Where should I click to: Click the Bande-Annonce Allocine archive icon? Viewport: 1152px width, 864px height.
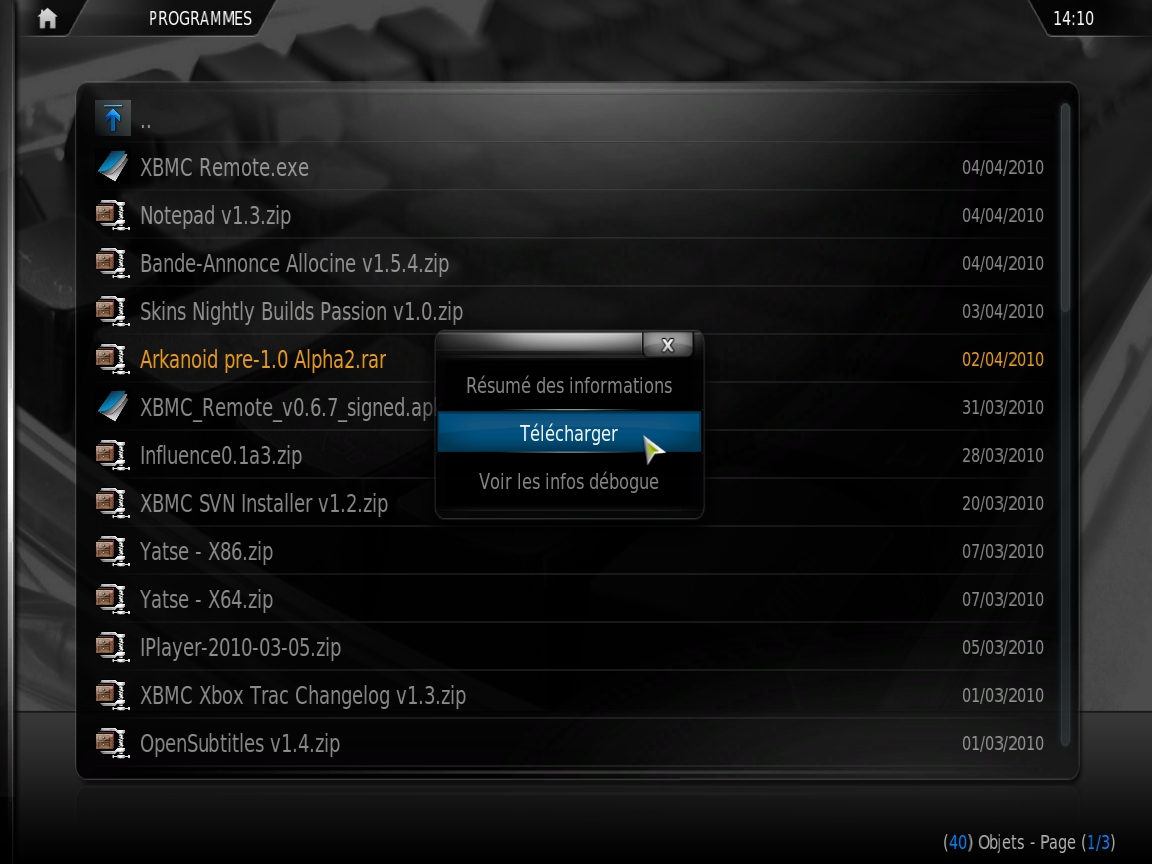[112, 263]
